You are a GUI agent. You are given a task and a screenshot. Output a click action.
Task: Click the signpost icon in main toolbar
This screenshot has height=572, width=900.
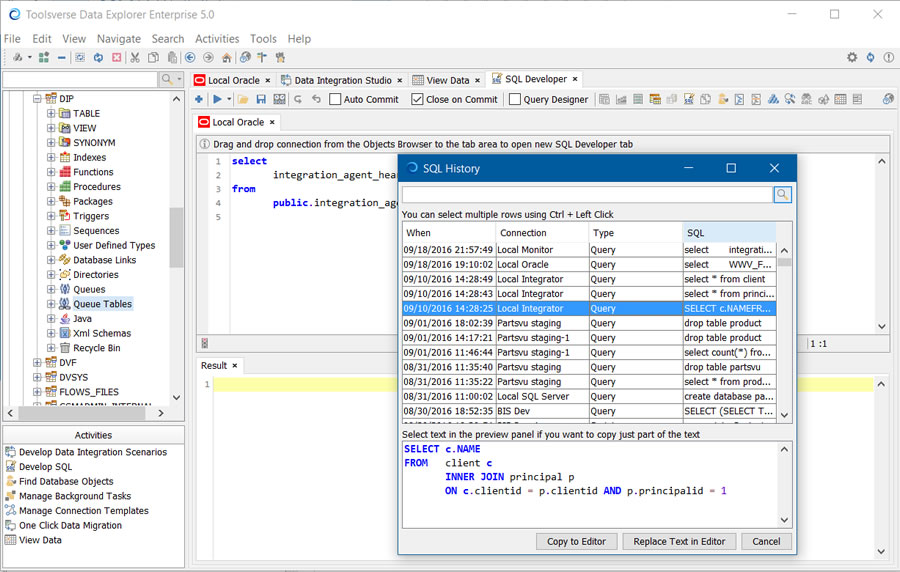pos(262,57)
